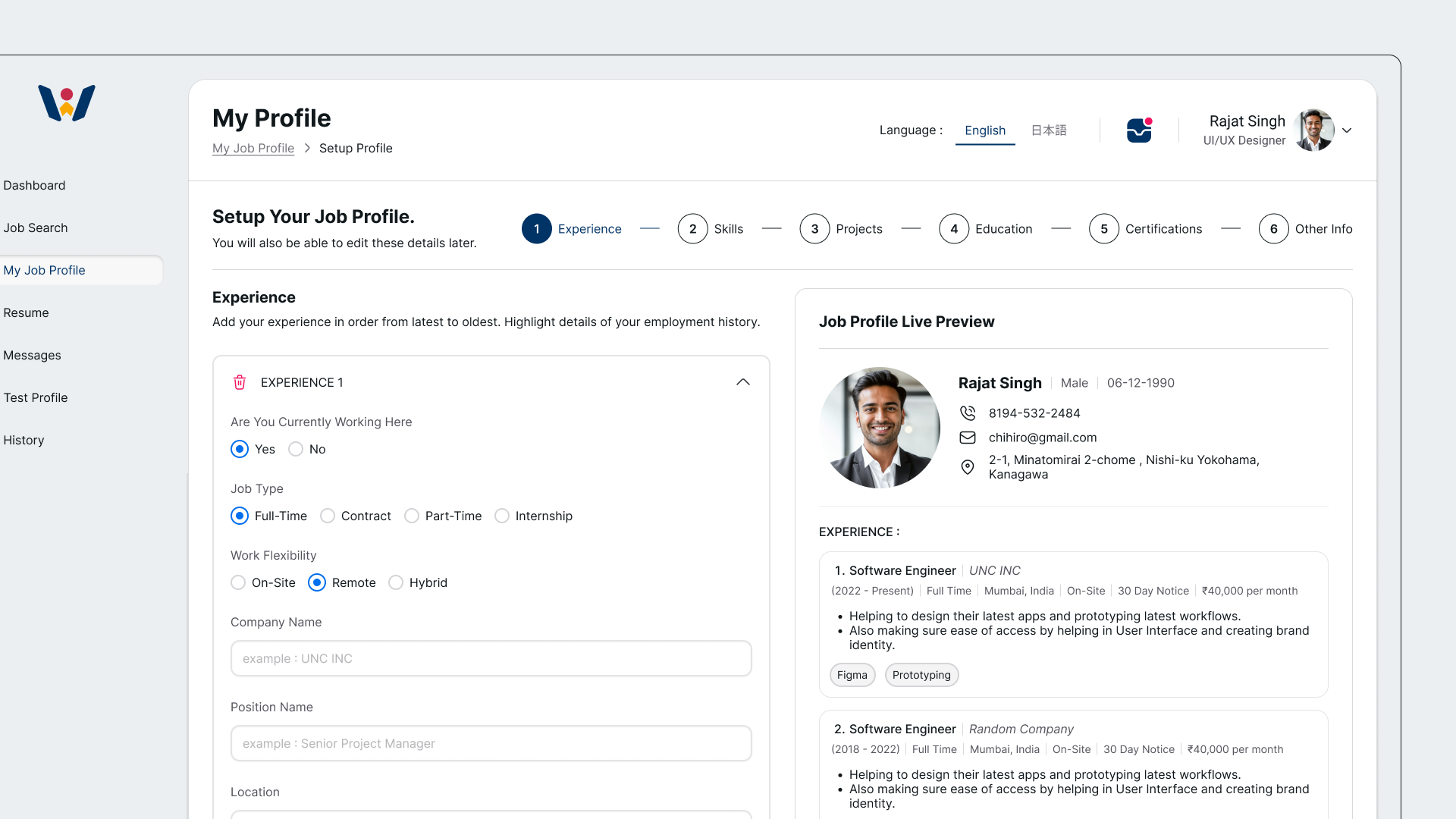This screenshot has width=1456, height=819.
Task: Click the Prototyping skill tag
Action: (921, 675)
